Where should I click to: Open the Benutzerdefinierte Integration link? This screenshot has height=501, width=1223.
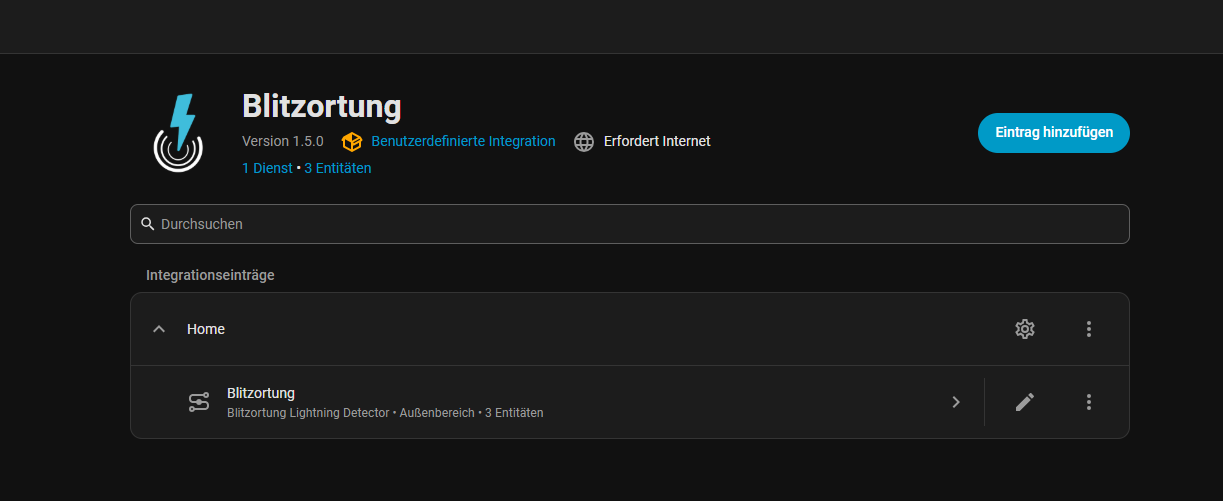[463, 141]
